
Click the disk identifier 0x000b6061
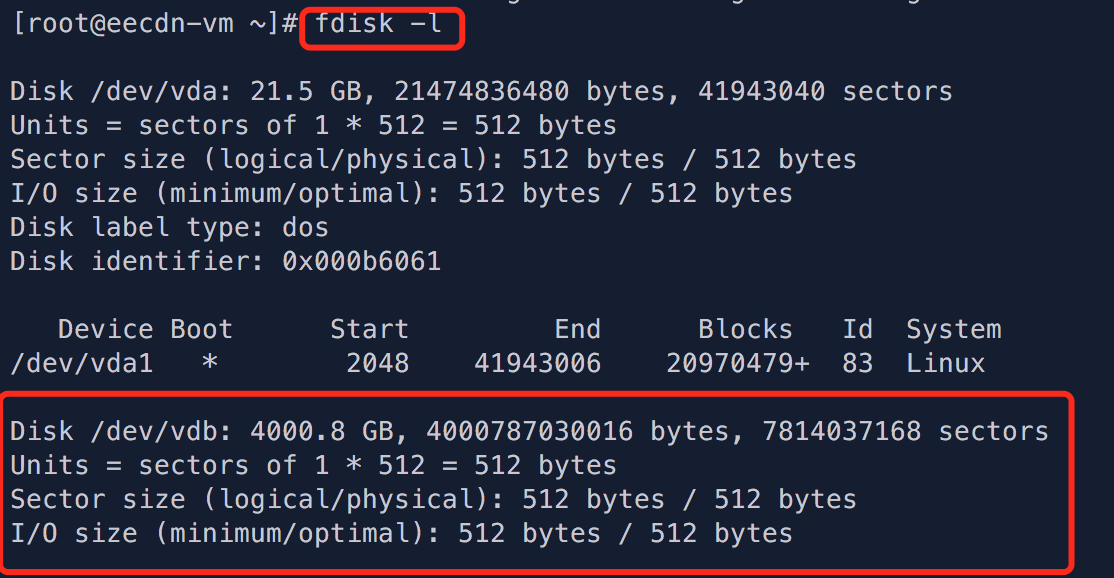click(361, 261)
